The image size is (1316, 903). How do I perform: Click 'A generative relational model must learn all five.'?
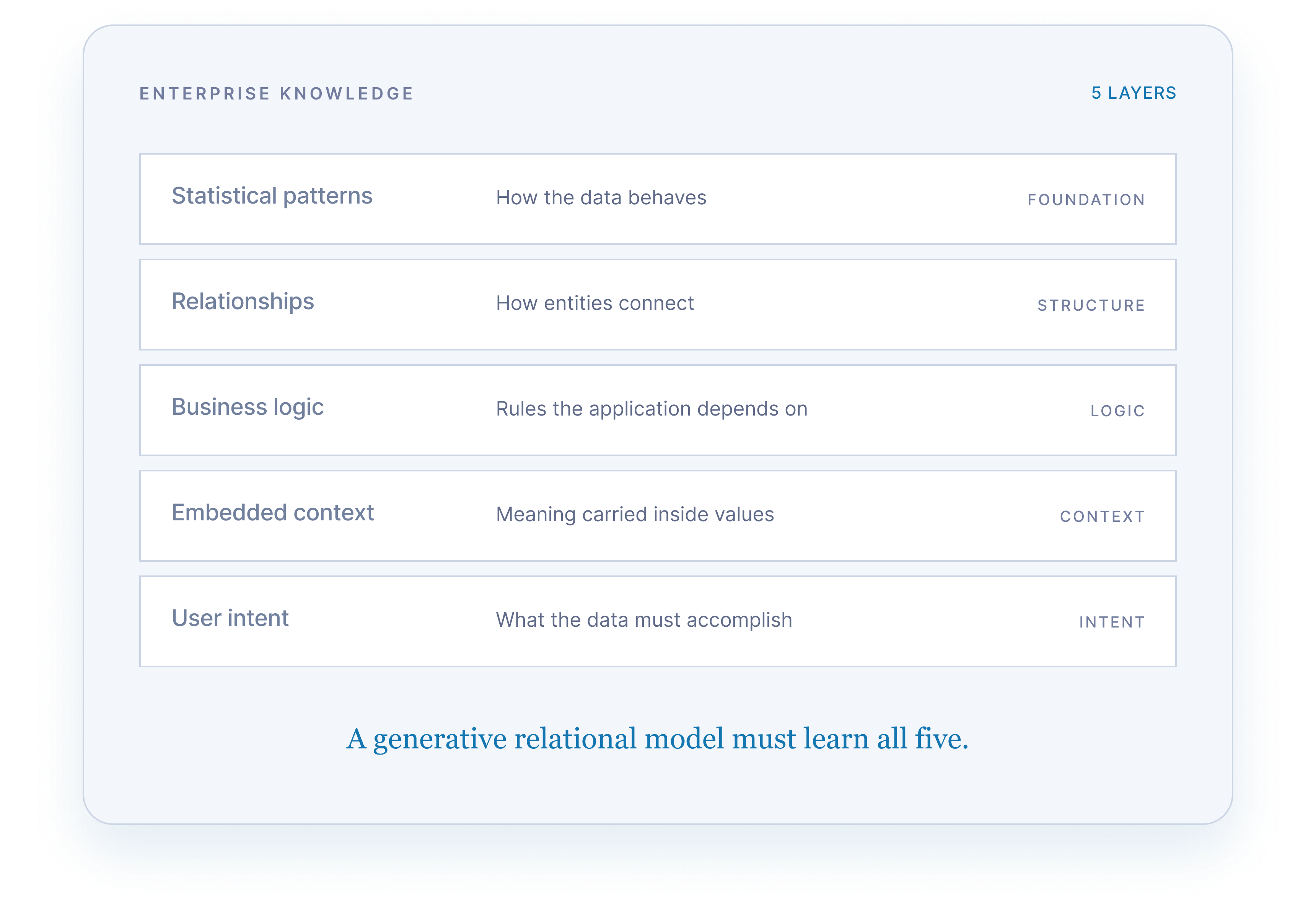click(658, 739)
